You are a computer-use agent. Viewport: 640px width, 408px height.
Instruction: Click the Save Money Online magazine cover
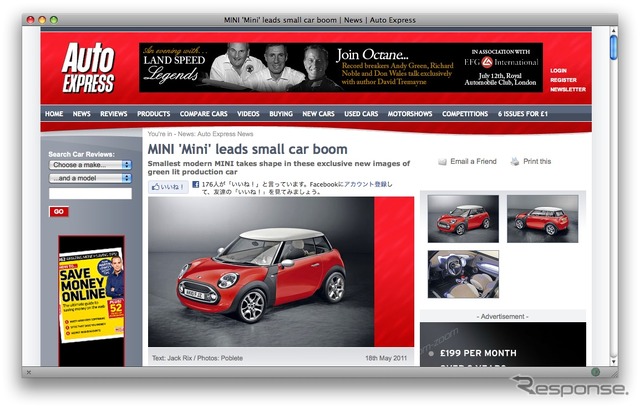(91, 295)
